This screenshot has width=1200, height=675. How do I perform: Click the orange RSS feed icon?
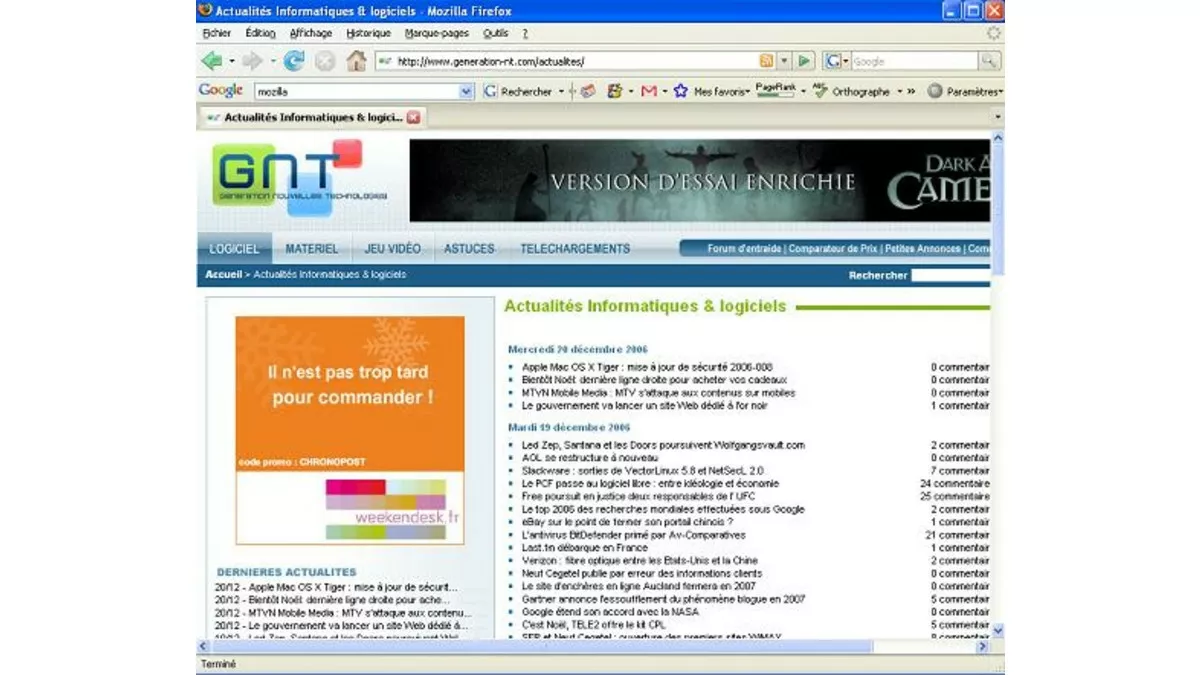(766, 61)
